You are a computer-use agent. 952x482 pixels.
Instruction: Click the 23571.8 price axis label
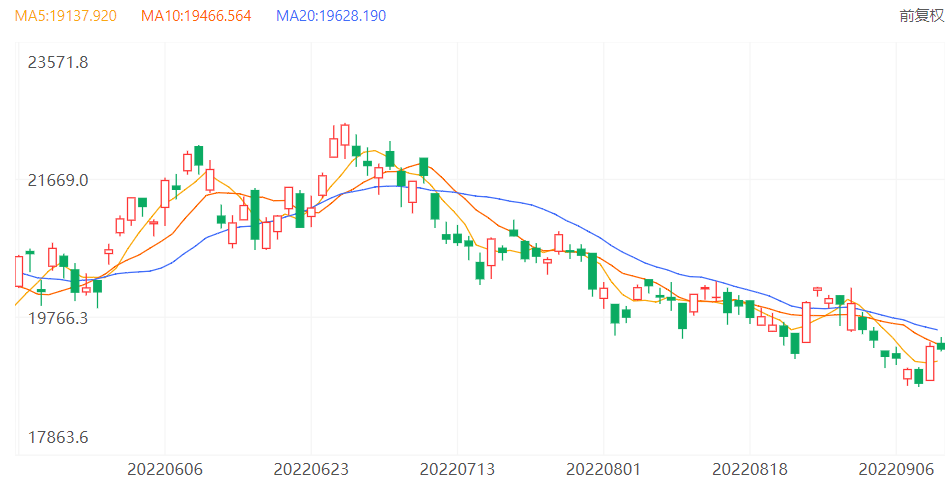point(58,62)
